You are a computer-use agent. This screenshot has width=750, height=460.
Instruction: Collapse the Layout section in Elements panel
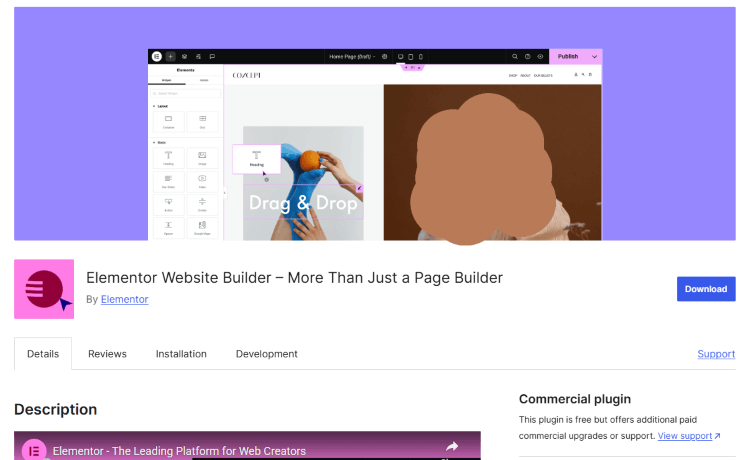[x=160, y=106]
